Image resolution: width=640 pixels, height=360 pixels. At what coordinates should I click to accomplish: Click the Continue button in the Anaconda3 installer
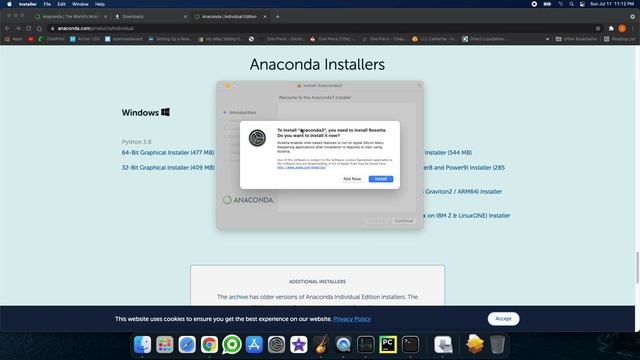click(x=404, y=221)
